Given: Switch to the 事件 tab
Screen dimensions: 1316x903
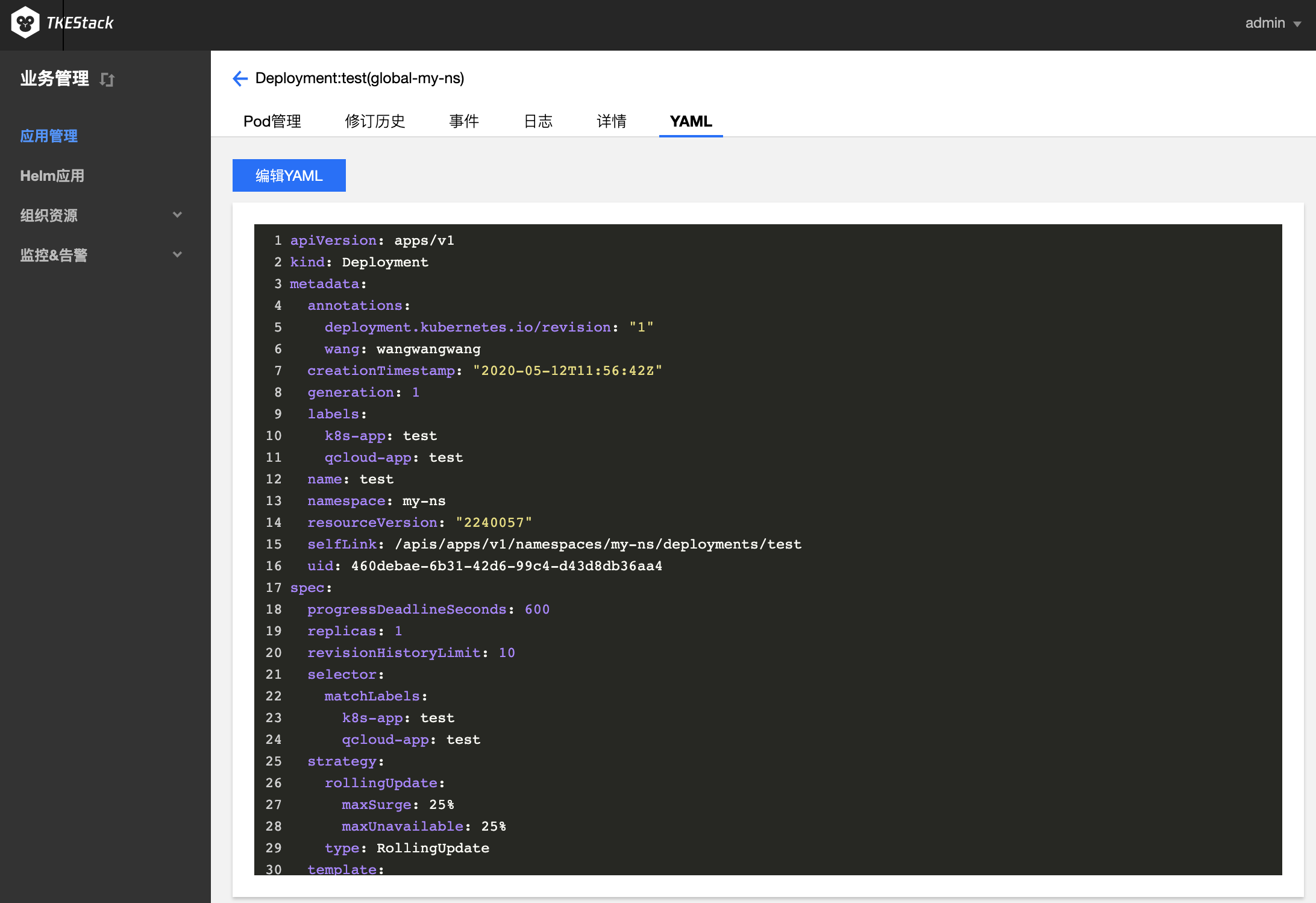Looking at the screenshot, I should tap(464, 121).
